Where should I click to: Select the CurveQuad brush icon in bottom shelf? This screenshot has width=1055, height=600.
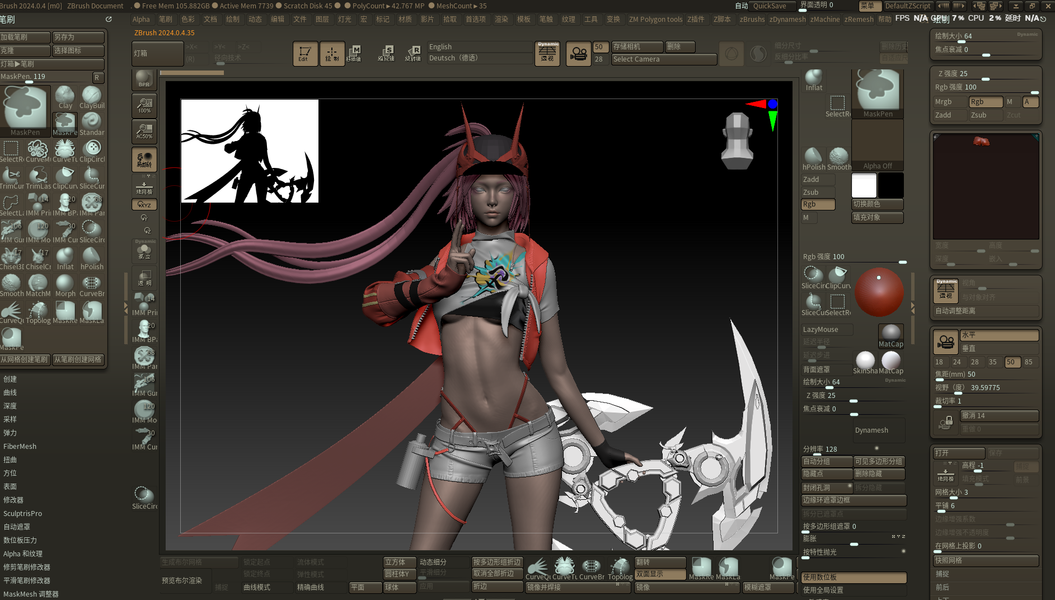tap(537, 568)
